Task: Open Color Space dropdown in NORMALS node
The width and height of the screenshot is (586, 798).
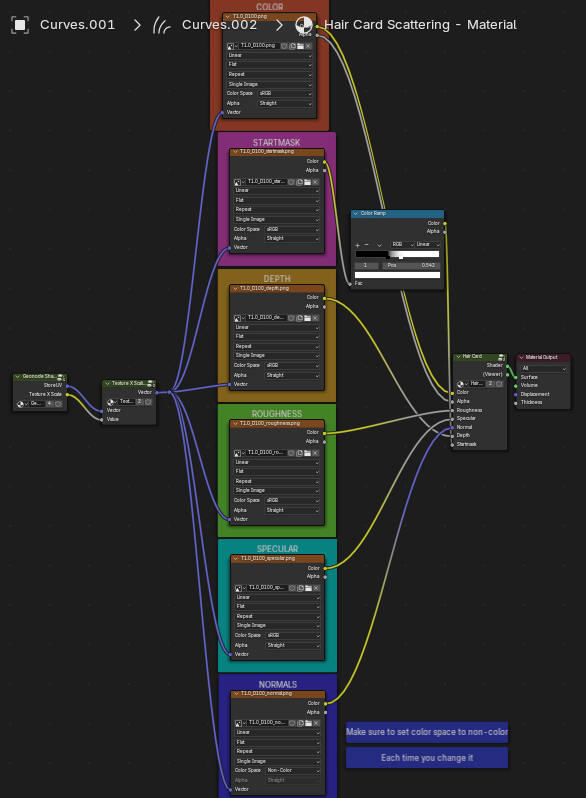Action: click(293, 771)
